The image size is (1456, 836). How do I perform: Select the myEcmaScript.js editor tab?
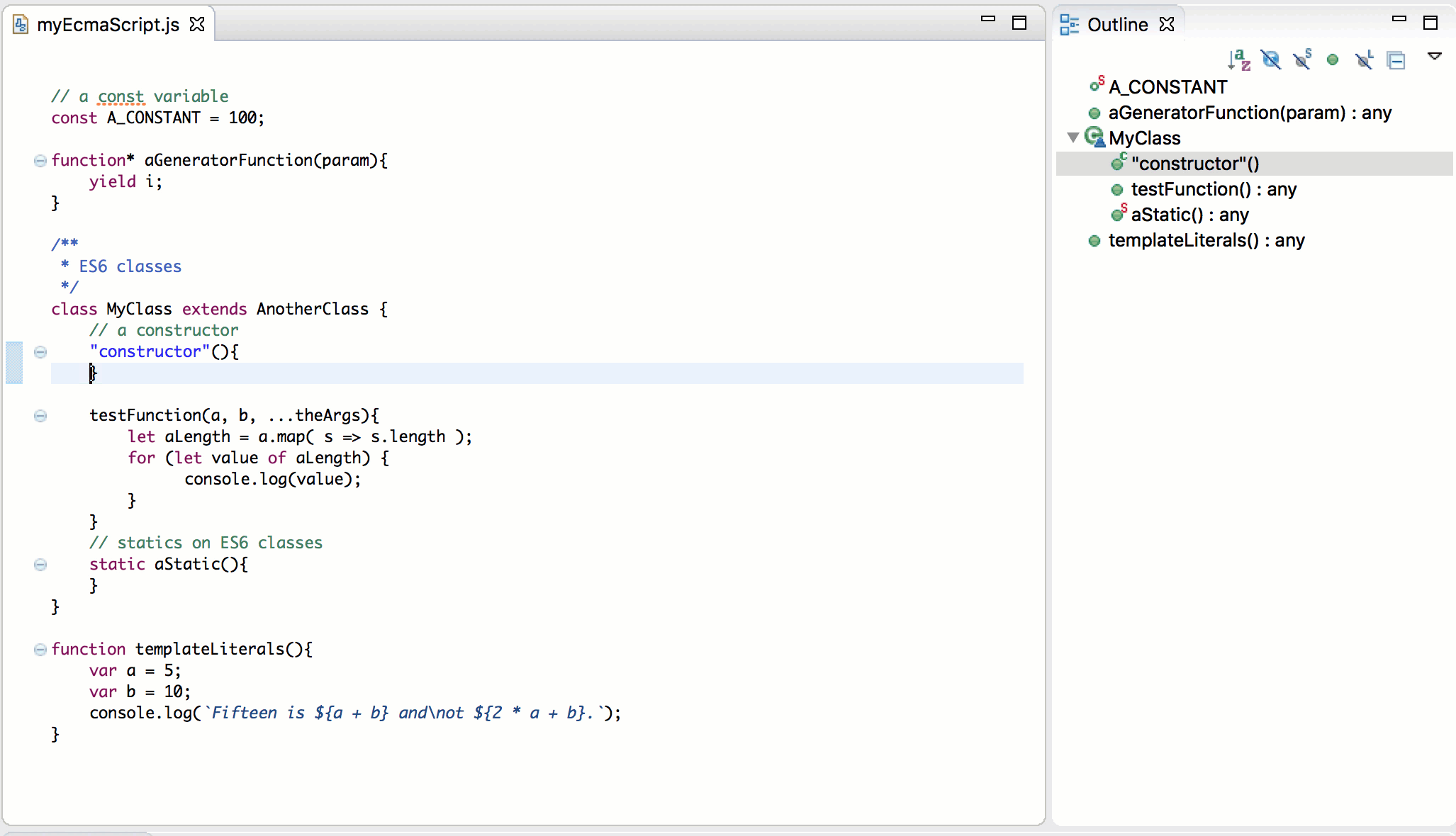point(108,25)
